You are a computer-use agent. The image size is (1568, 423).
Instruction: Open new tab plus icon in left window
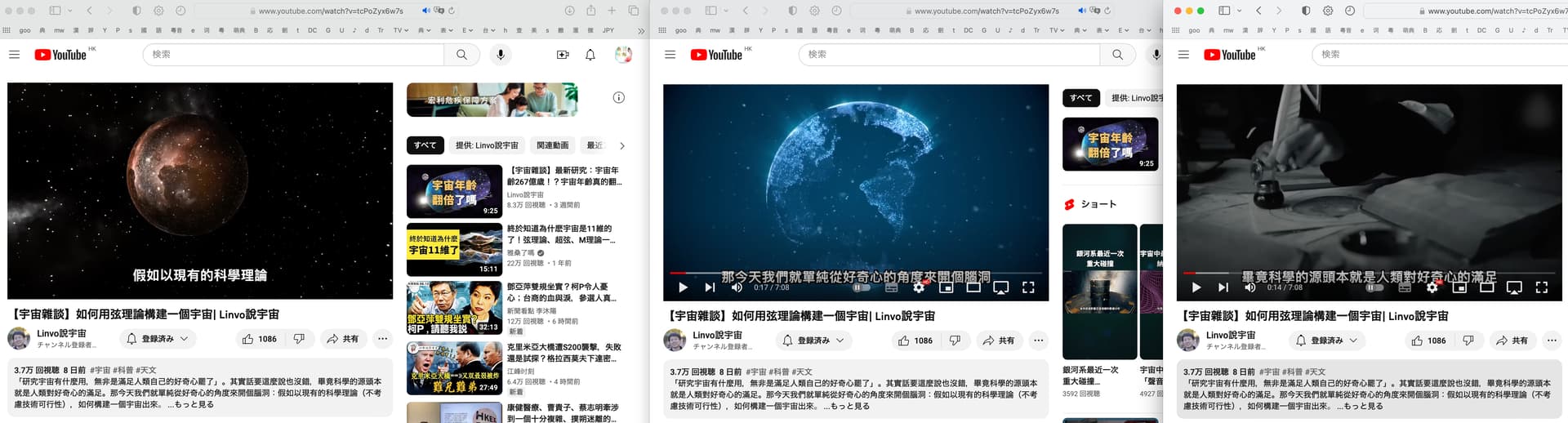(x=612, y=11)
